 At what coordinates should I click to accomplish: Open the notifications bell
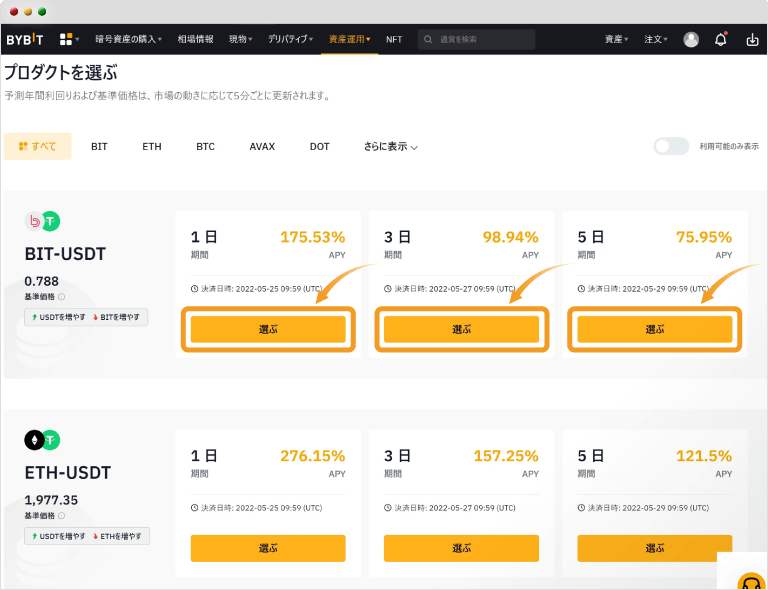point(720,39)
